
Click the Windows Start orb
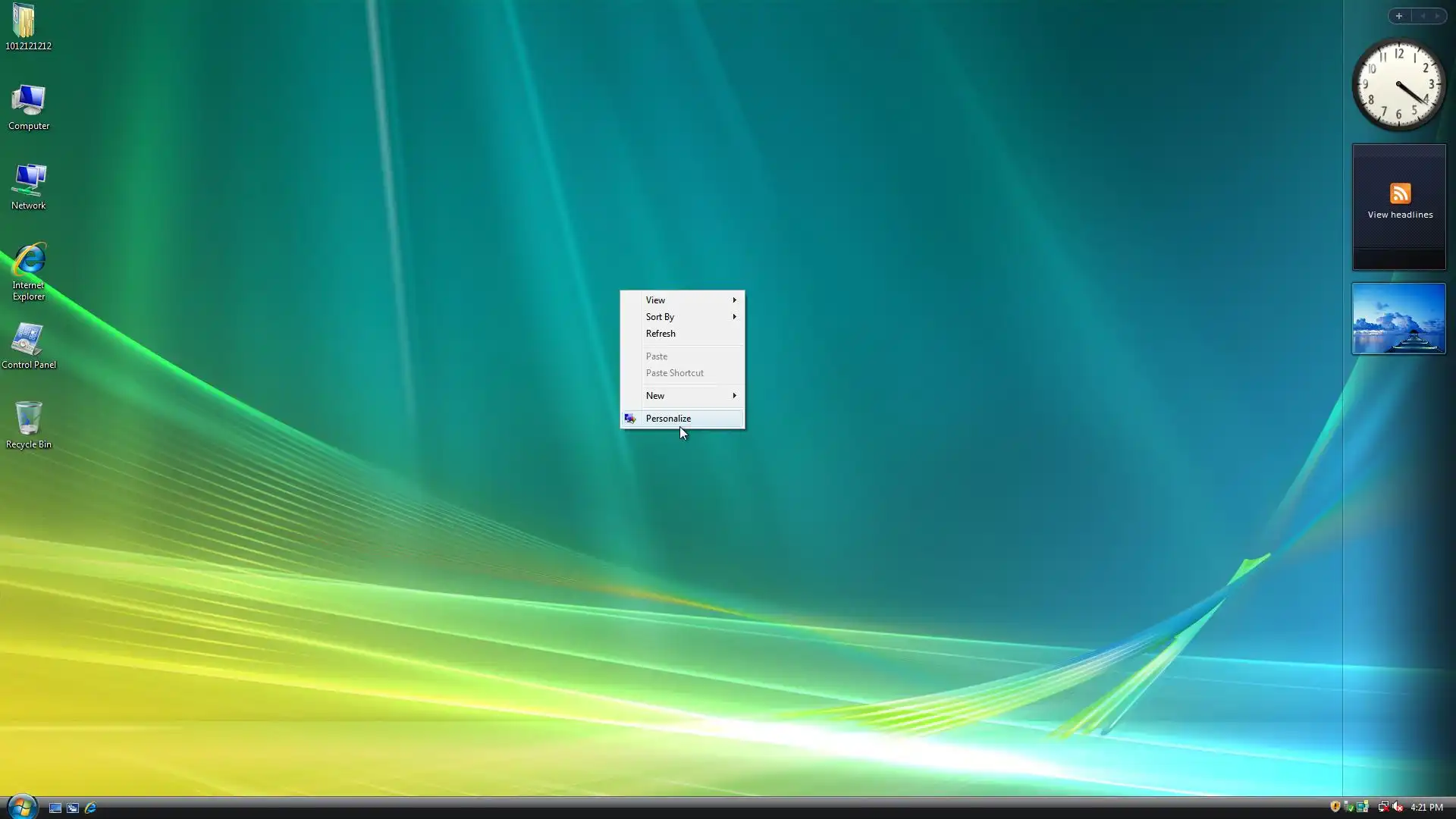point(21,807)
